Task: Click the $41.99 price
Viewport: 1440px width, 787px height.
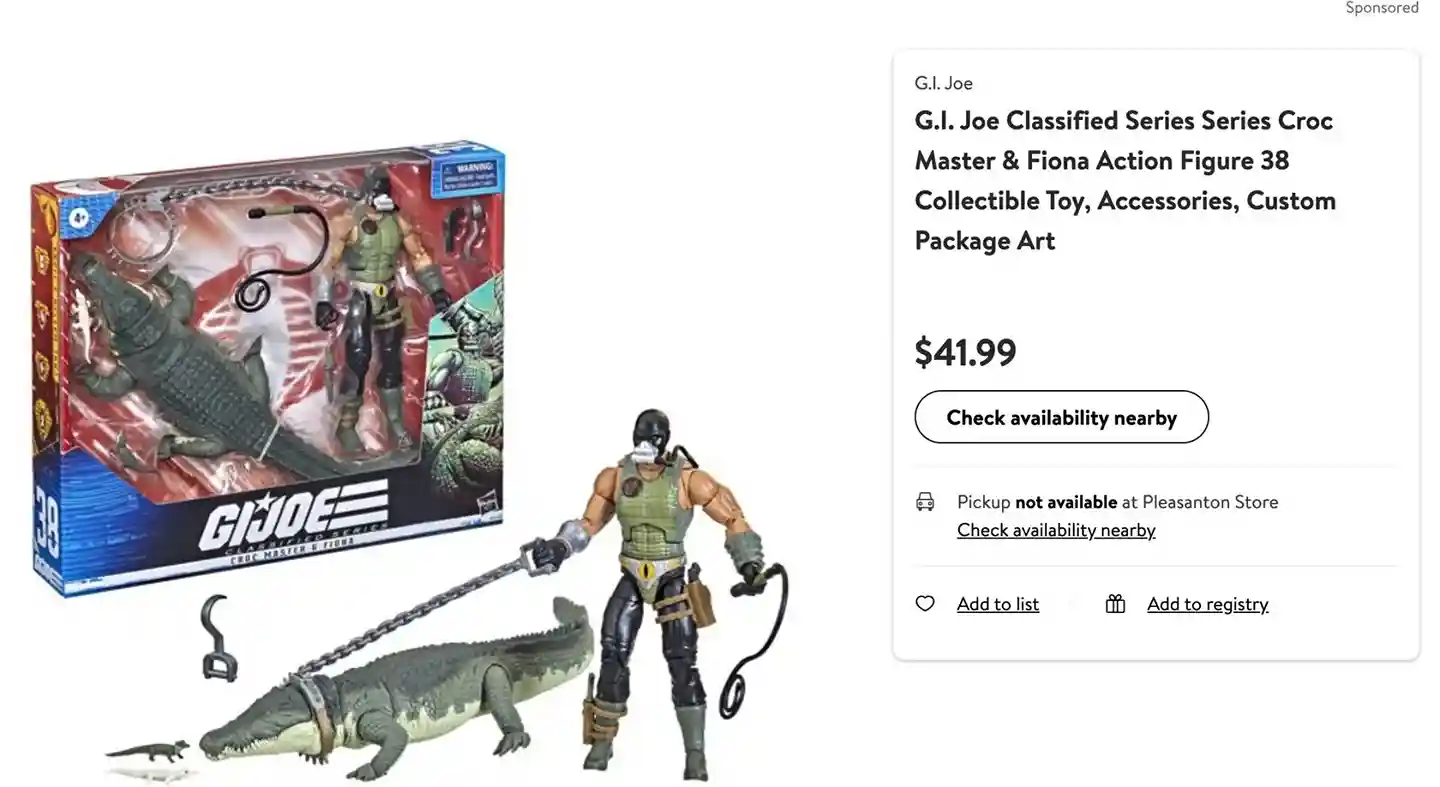Action: click(x=965, y=352)
